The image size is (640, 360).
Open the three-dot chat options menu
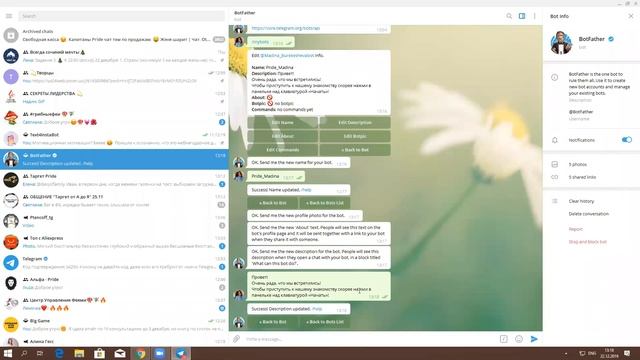[x=534, y=16]
